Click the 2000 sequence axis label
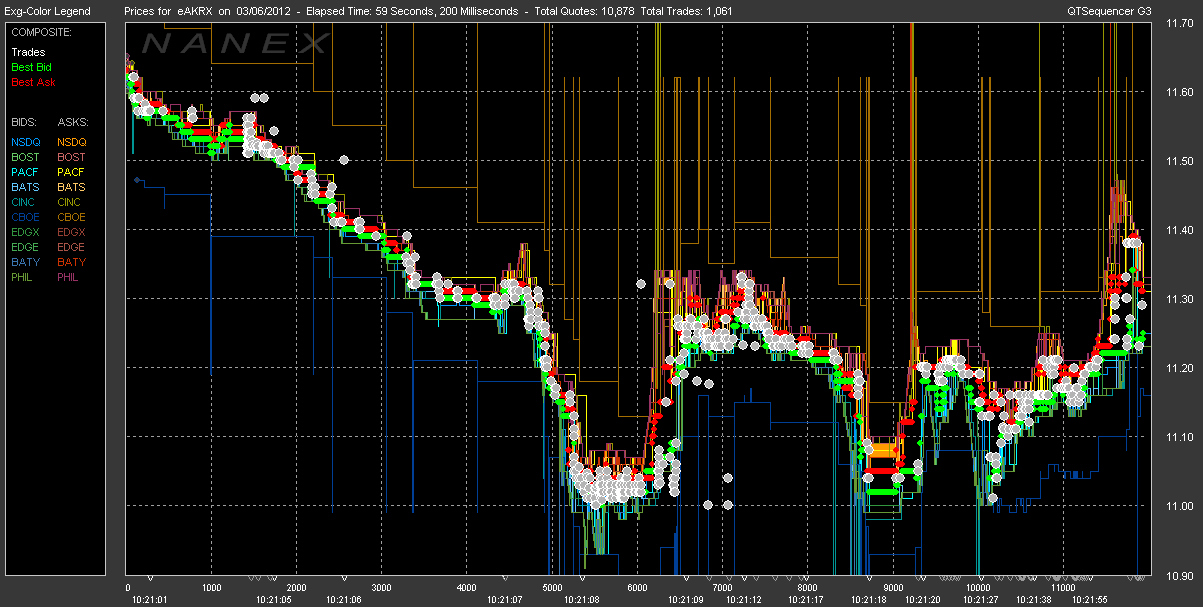1203x607 pixels. pyautogui.click(x=296, y=588)
